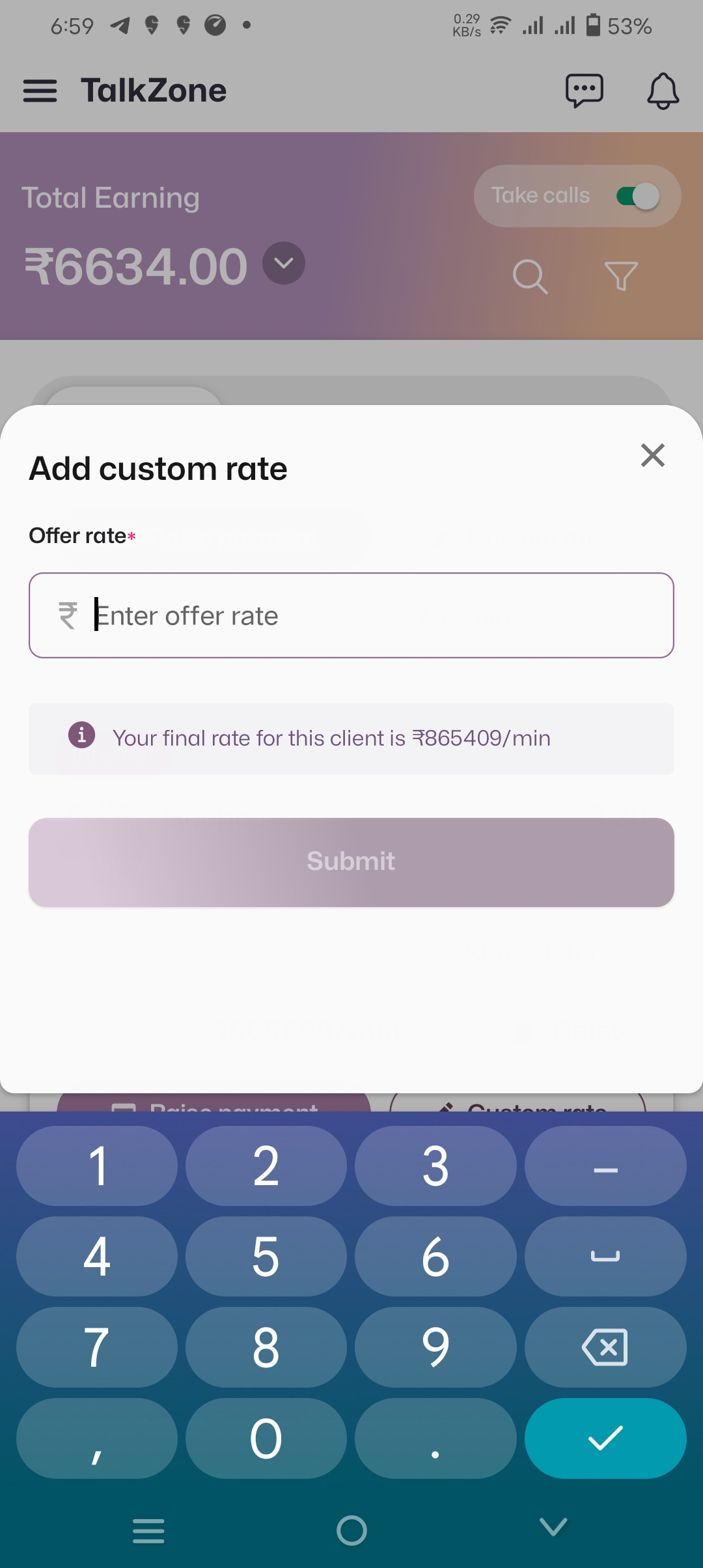Focus the Enter offer rate field
Viewport: 703px width, 1568px height.
pyautogui.click(x=351, y=615)
